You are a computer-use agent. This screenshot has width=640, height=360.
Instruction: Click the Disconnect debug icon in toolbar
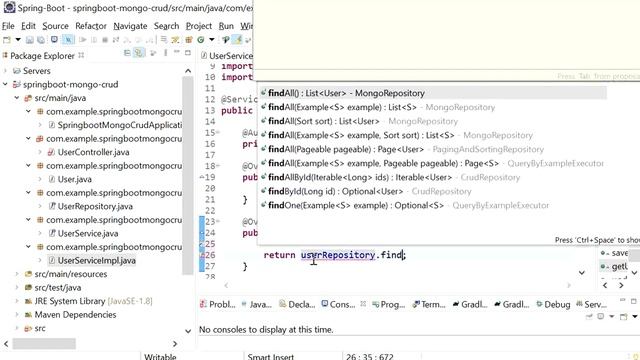click(116, 40)
